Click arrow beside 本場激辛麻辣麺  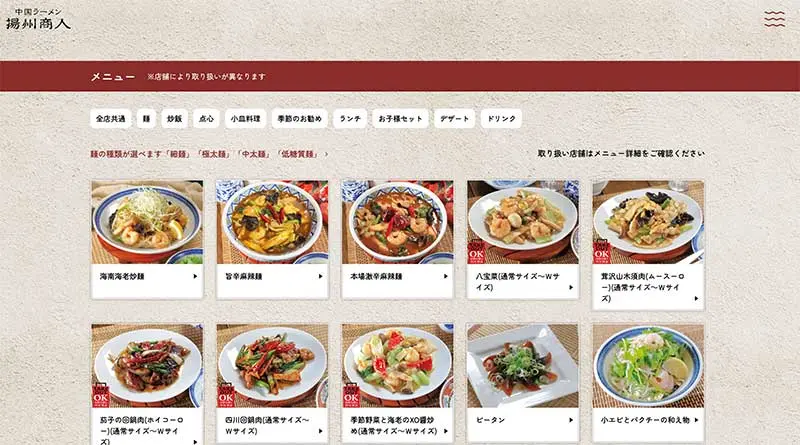click(x=445, y=276)
